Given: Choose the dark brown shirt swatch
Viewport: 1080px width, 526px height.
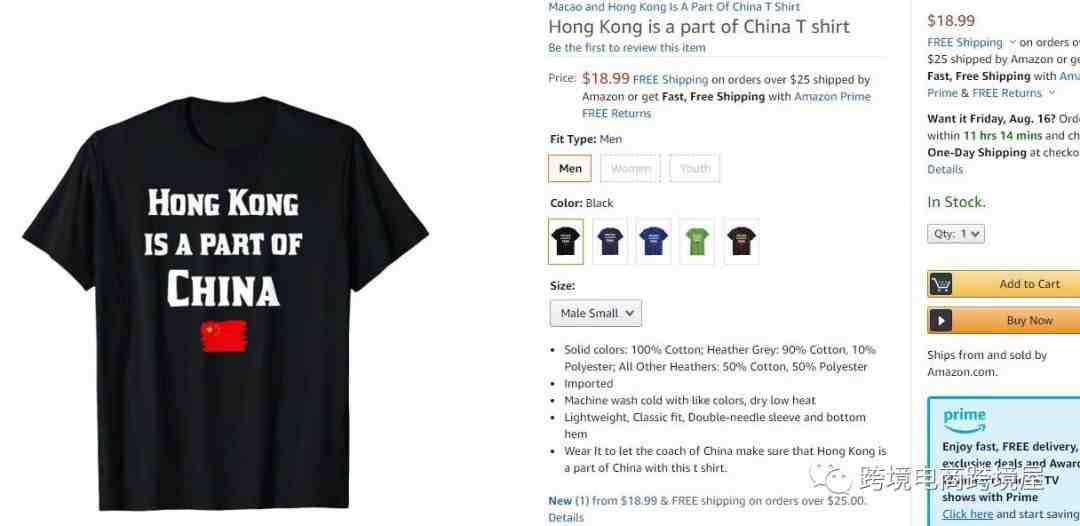Looking at the screenshot, I should pyautogui.click(x=741, y=241).
